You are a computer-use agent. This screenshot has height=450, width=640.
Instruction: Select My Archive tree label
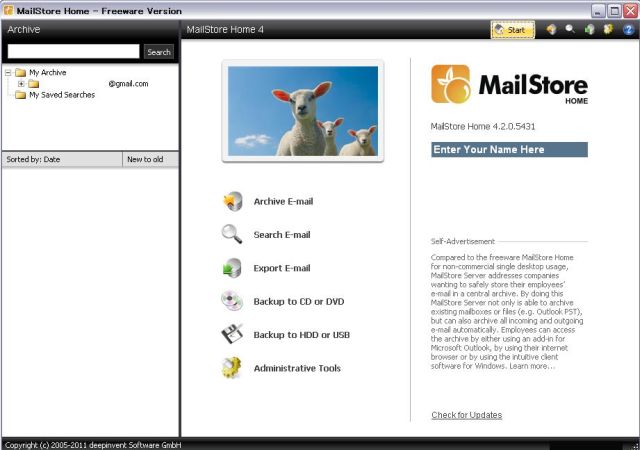click(47, 73)
